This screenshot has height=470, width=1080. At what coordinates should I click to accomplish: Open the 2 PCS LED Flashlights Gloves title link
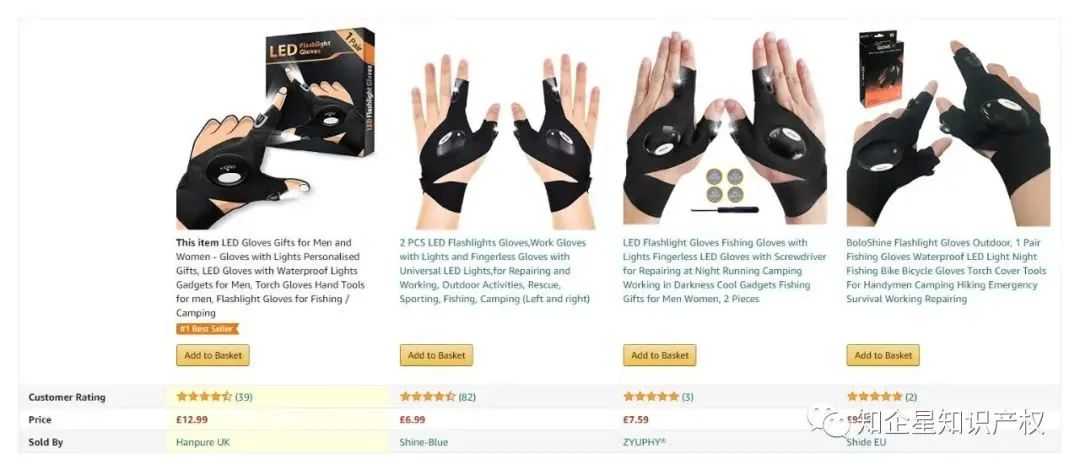pyautogui.click(x=495, y=271)
